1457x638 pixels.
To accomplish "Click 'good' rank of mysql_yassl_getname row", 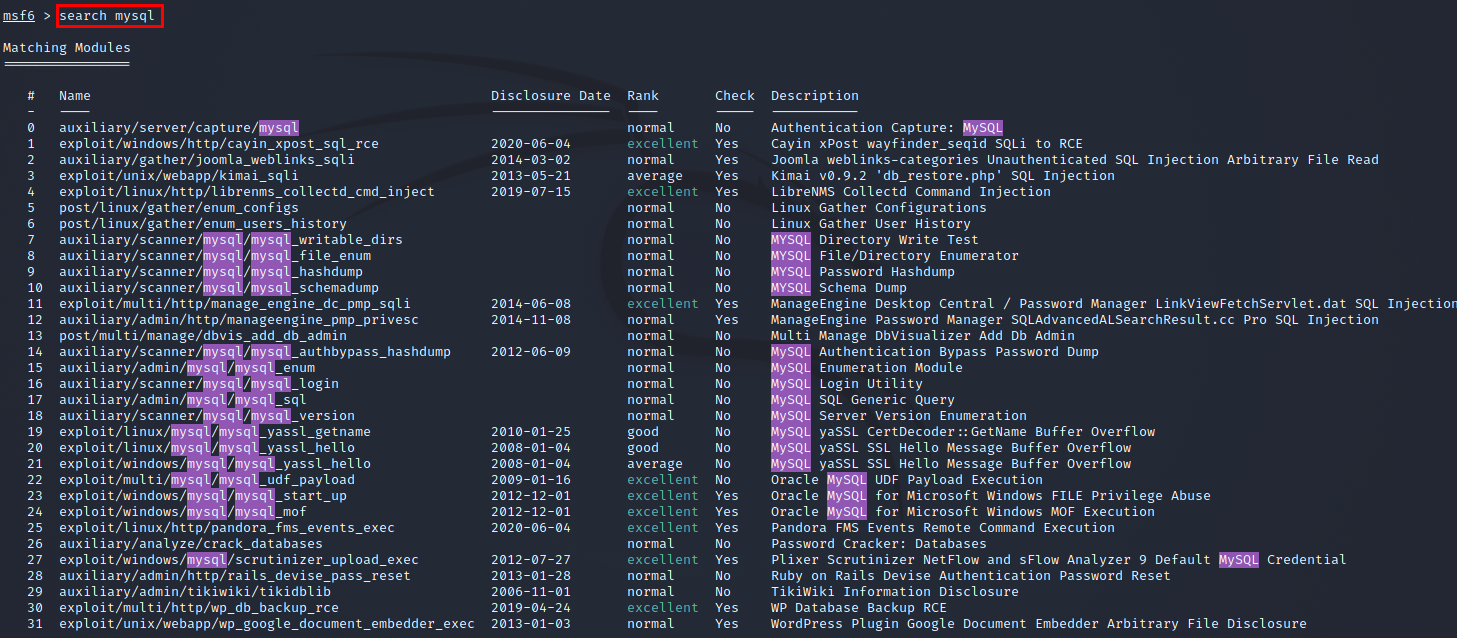I will [x=643, y=432].
